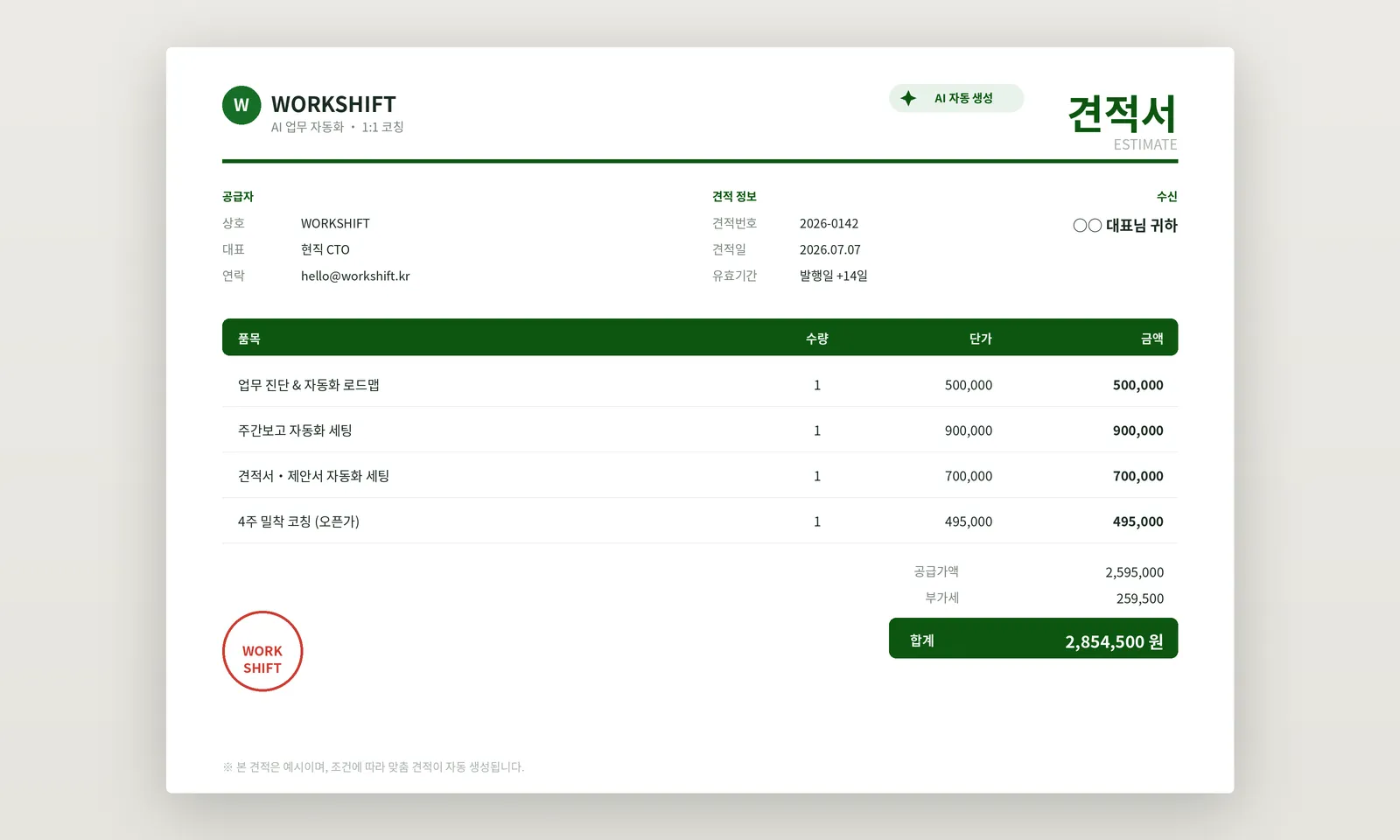This screenshot has width=1400, height=840.
Task: Click the '연락' label
Action: point(234,276)
